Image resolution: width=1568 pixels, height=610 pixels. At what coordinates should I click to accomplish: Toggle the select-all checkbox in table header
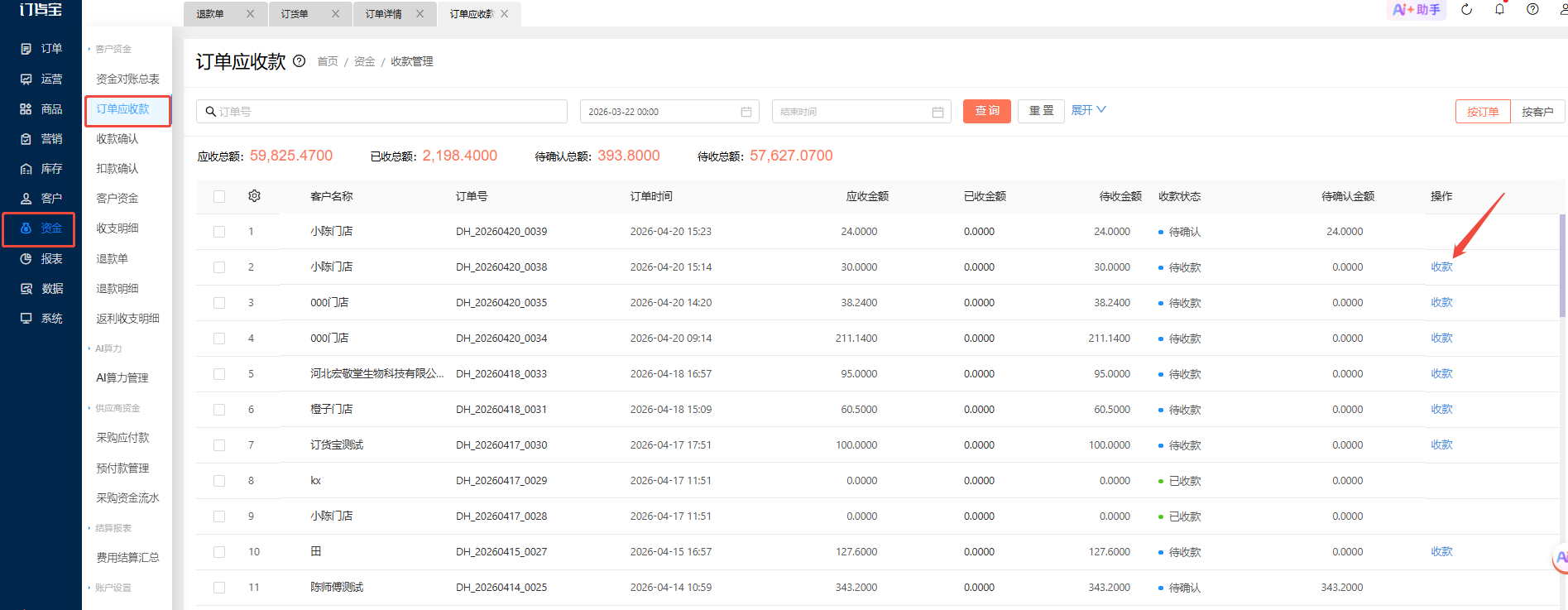click(219, 196)
